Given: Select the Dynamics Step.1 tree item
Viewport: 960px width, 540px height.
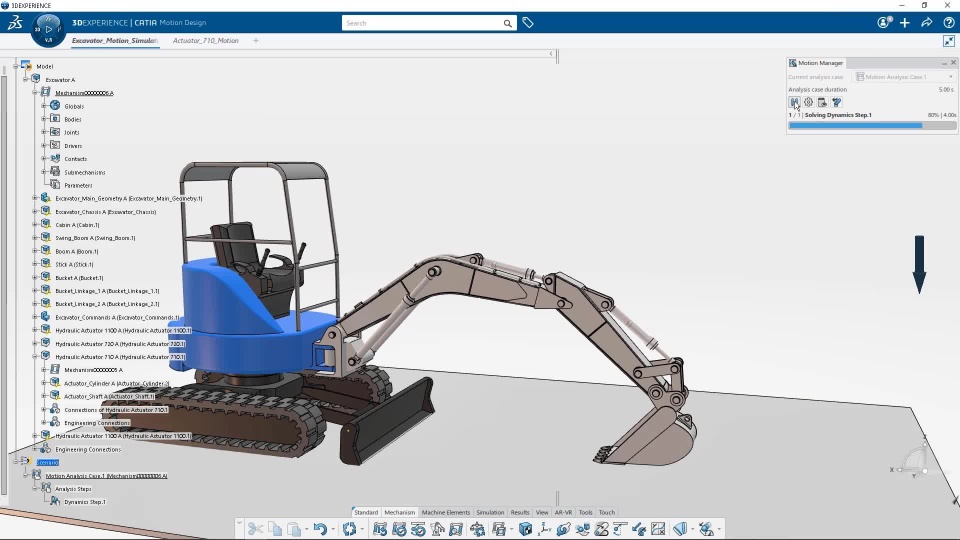Looking at the screenshot, I should tap(84, 502).
